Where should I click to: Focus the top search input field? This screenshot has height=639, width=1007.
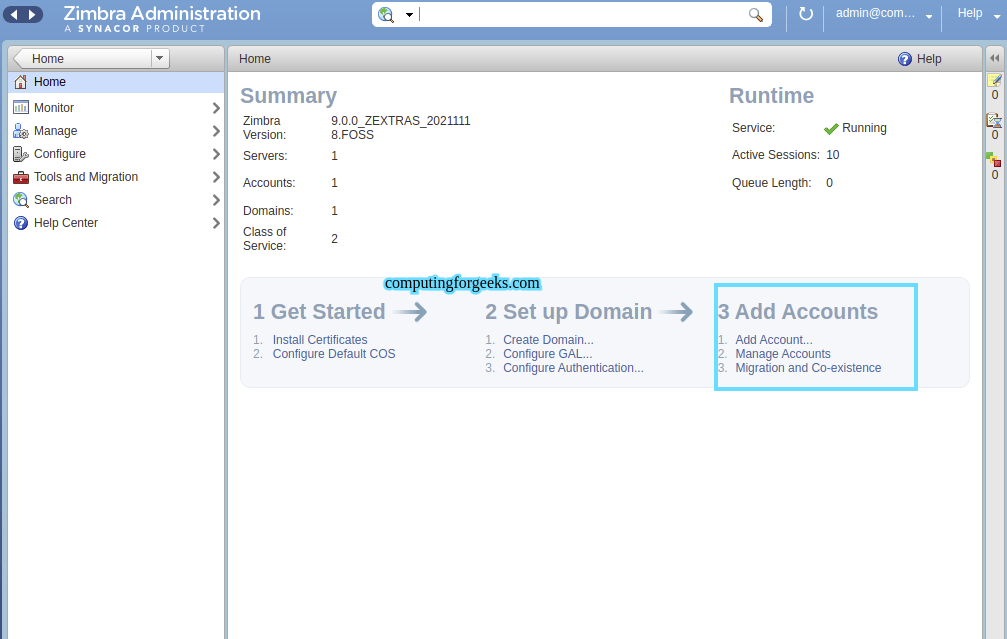tap(581, 15)
